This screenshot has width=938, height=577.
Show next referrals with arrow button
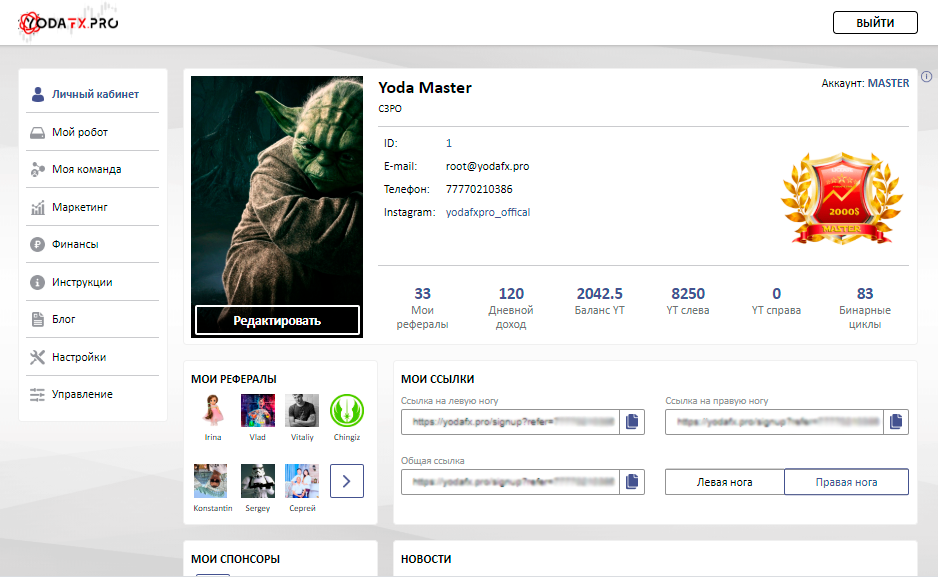pos(347,481)
